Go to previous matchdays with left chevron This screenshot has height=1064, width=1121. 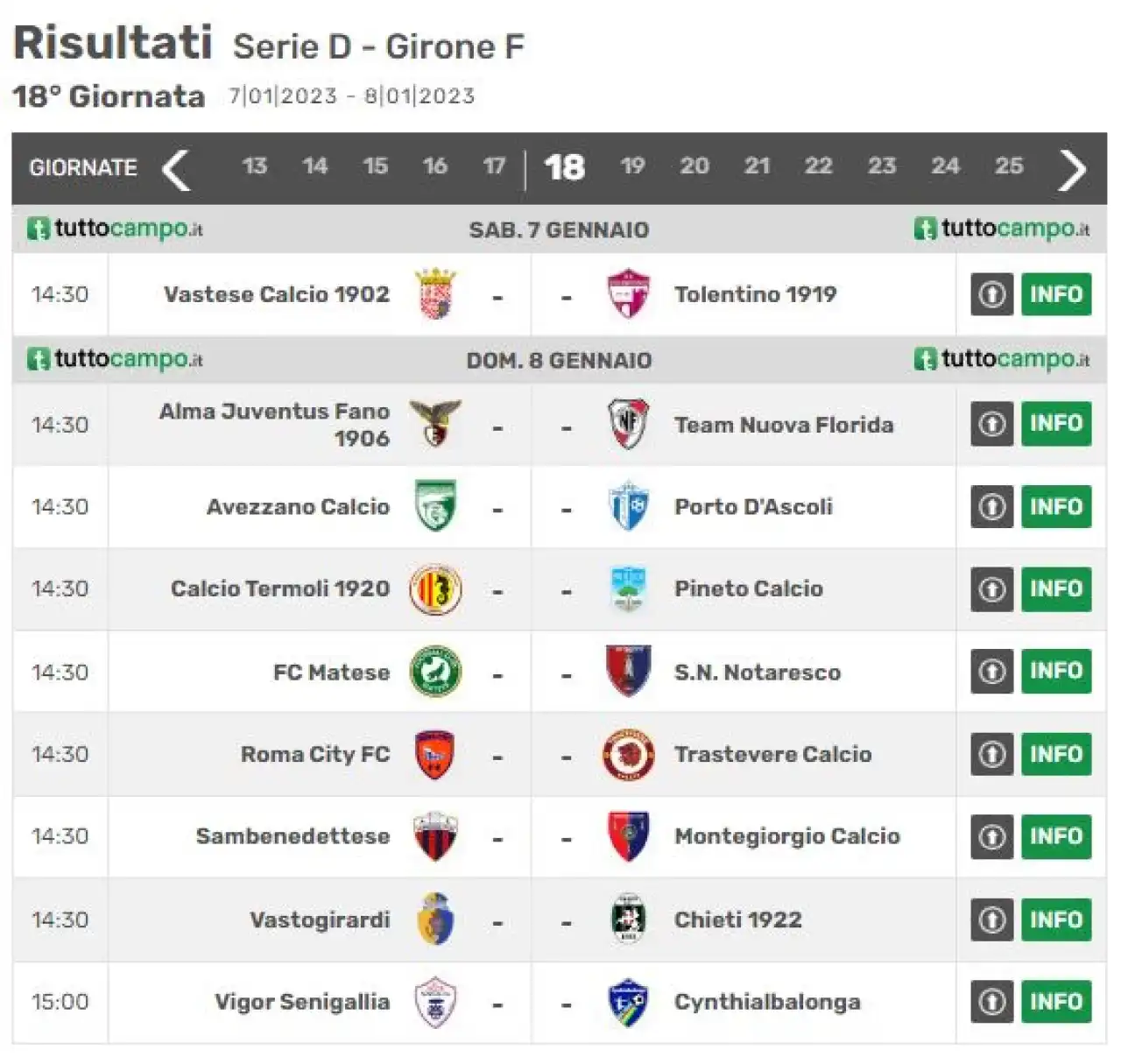pyautogui.click(x=177, y=169)
